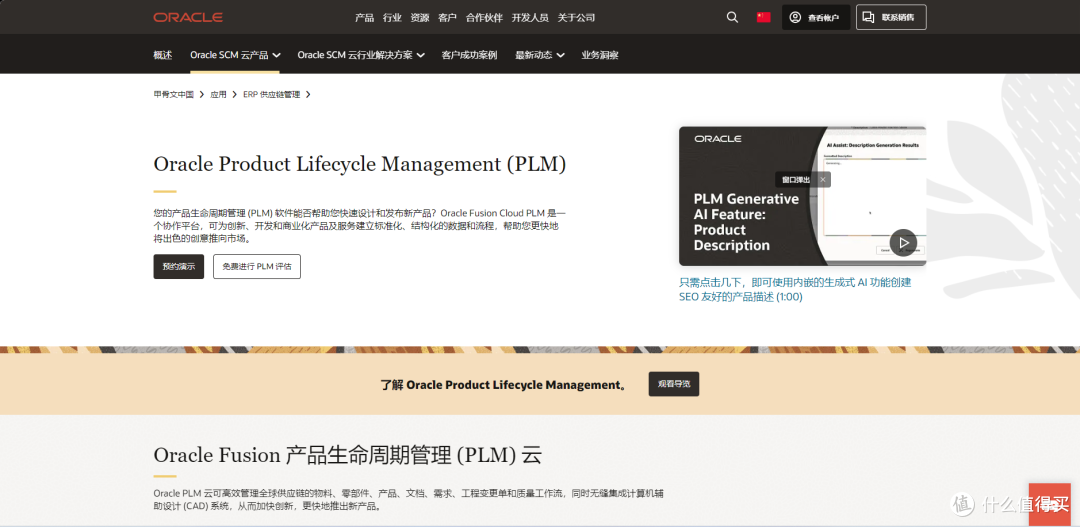Click the Oracle logo in header
This screenshot has width=1080, height=527.
tap(187, 17)
